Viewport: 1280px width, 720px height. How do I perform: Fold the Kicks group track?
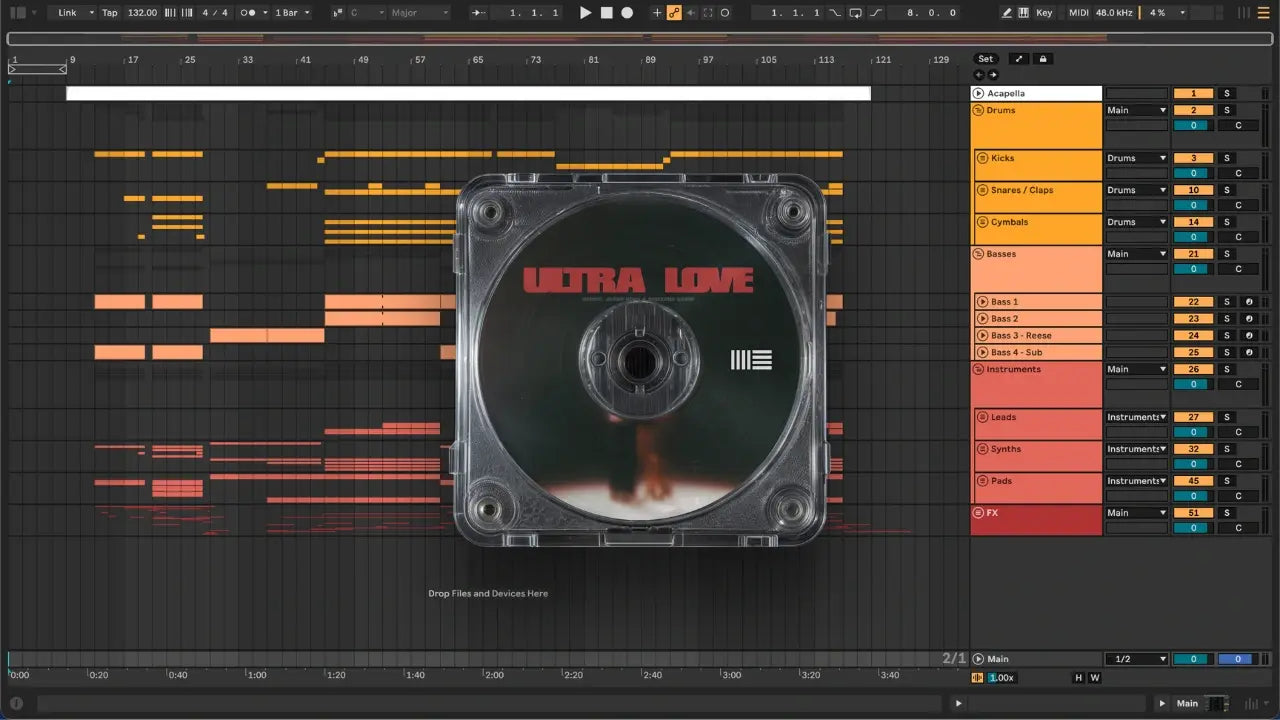click(x=982, y=158)
